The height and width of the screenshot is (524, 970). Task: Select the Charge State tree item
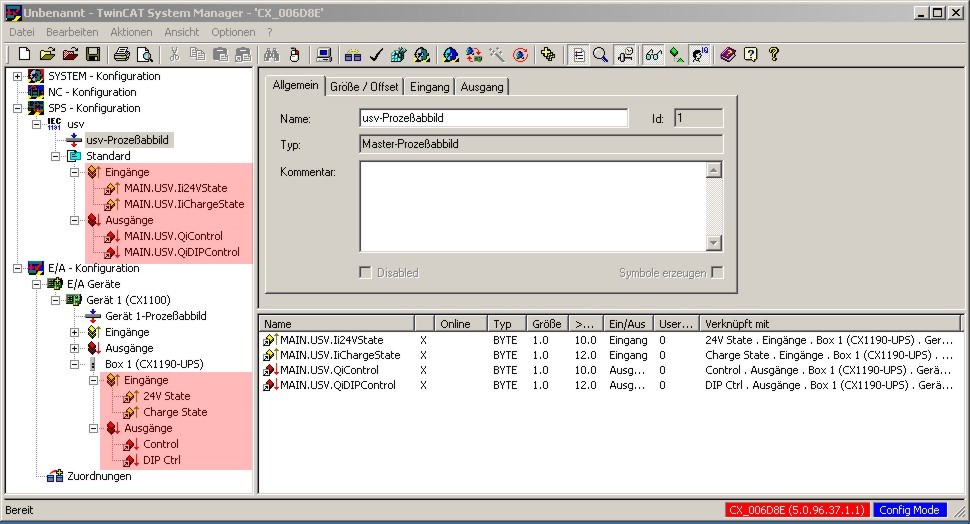(x=175, y=412)
